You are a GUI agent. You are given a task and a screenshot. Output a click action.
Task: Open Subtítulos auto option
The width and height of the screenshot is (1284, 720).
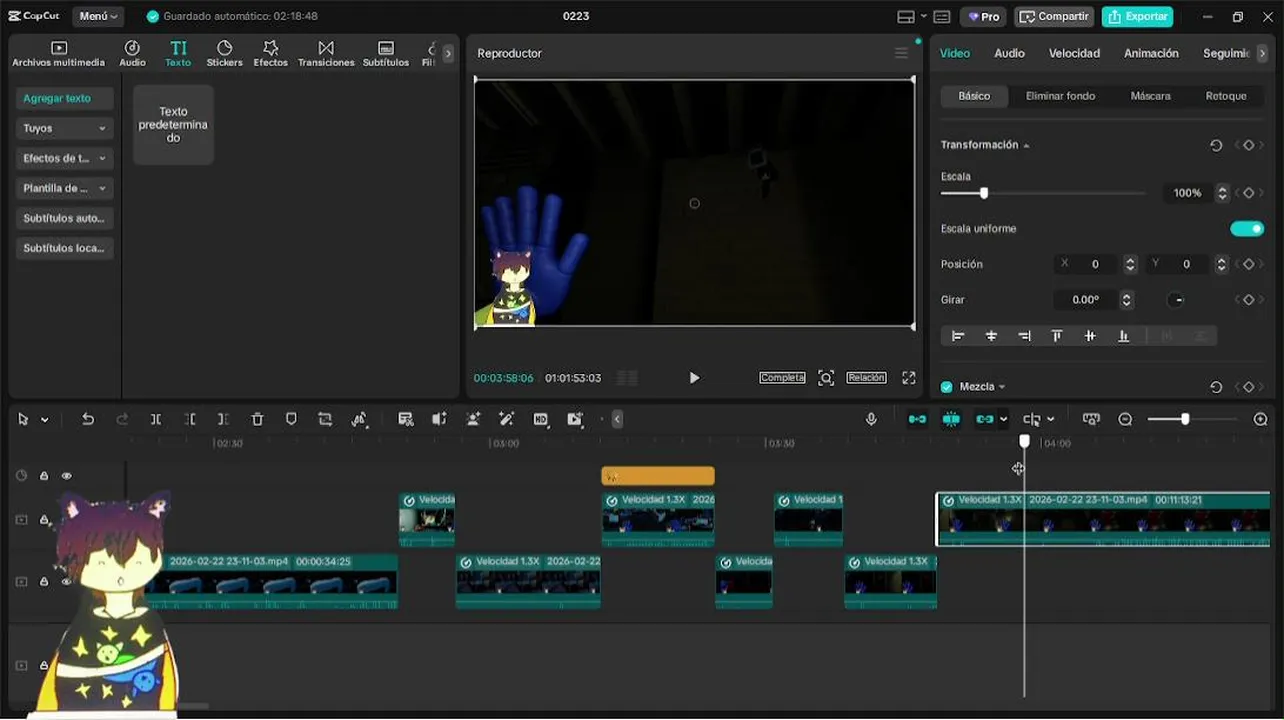pyautogui.click(x=65, y=218)
